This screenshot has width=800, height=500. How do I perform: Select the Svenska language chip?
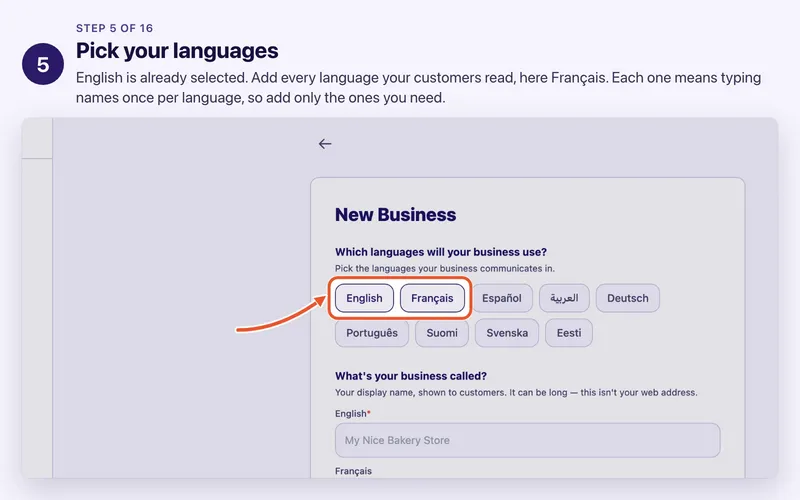pyautogui.click(x=507, y=333)
